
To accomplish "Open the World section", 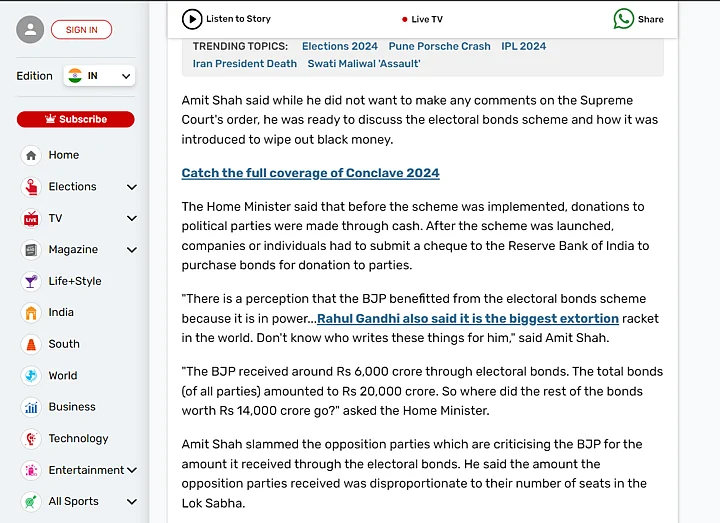I will 62,376.
